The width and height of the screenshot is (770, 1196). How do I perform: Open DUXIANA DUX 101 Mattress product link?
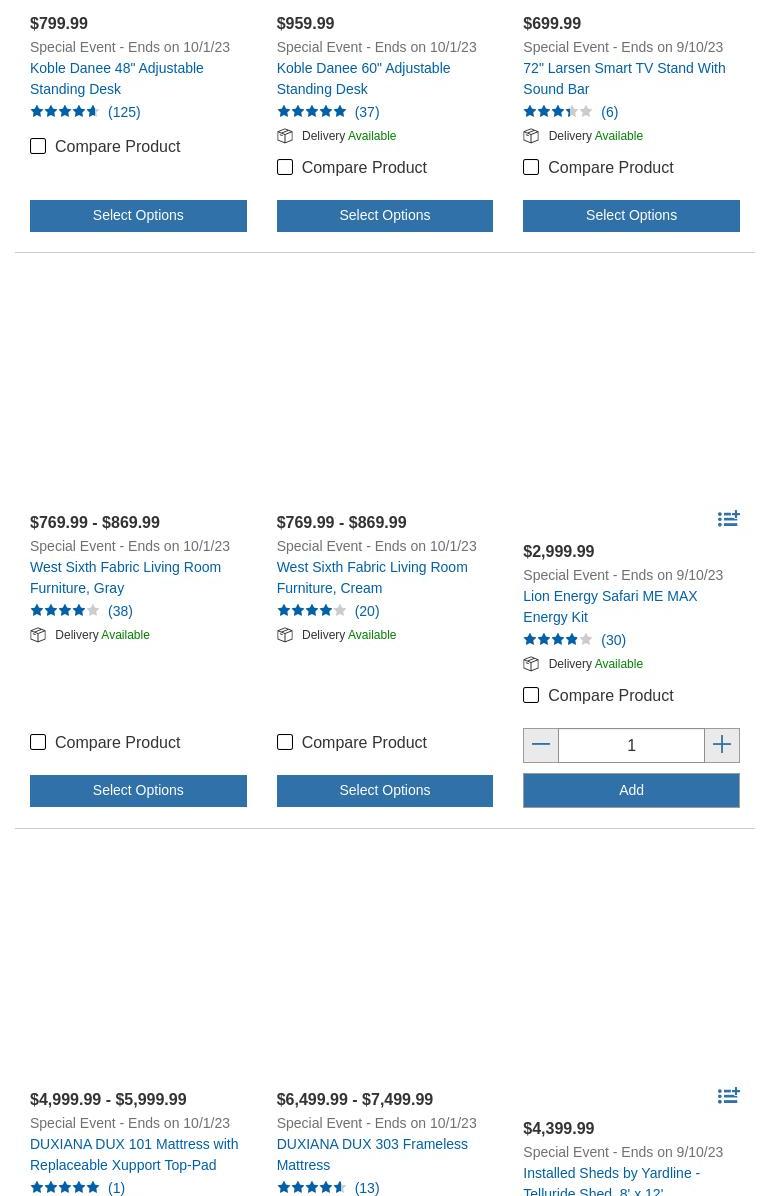point(134,1155)
